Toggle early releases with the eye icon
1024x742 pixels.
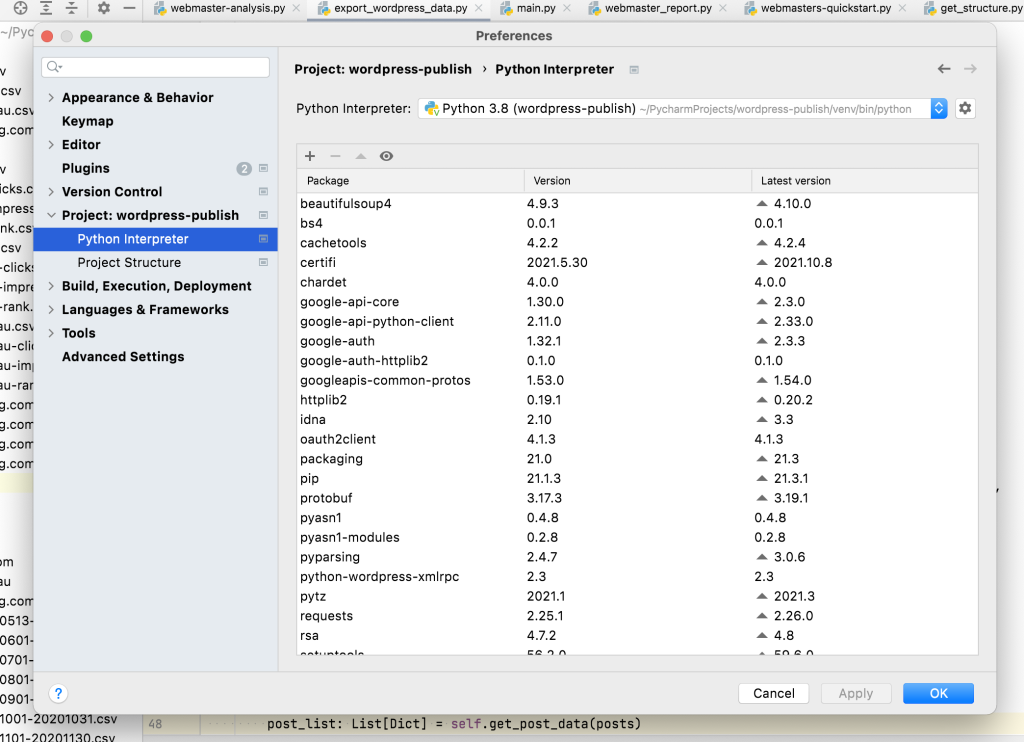[386, 156]
